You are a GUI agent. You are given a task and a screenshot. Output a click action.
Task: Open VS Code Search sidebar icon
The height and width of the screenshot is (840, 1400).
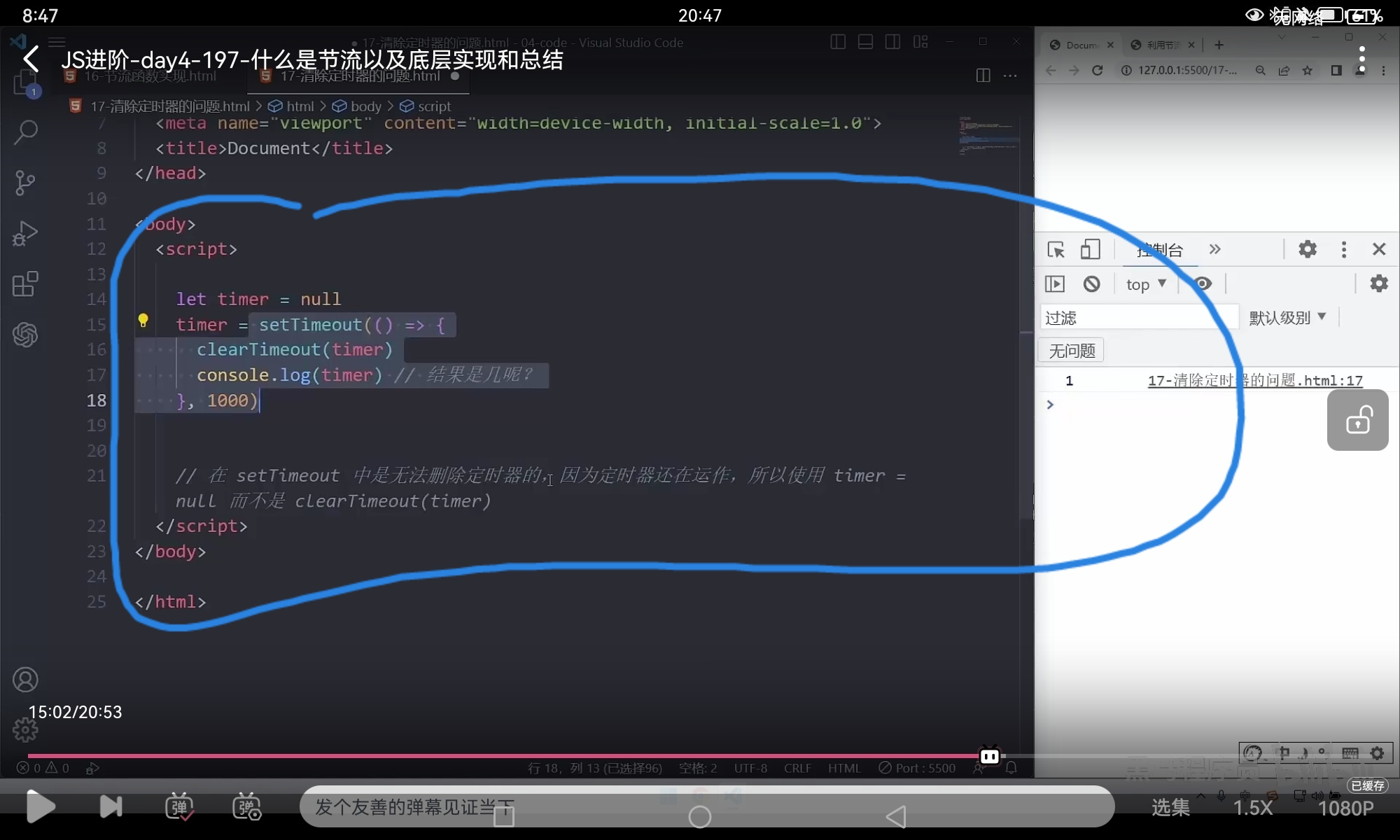25,132
